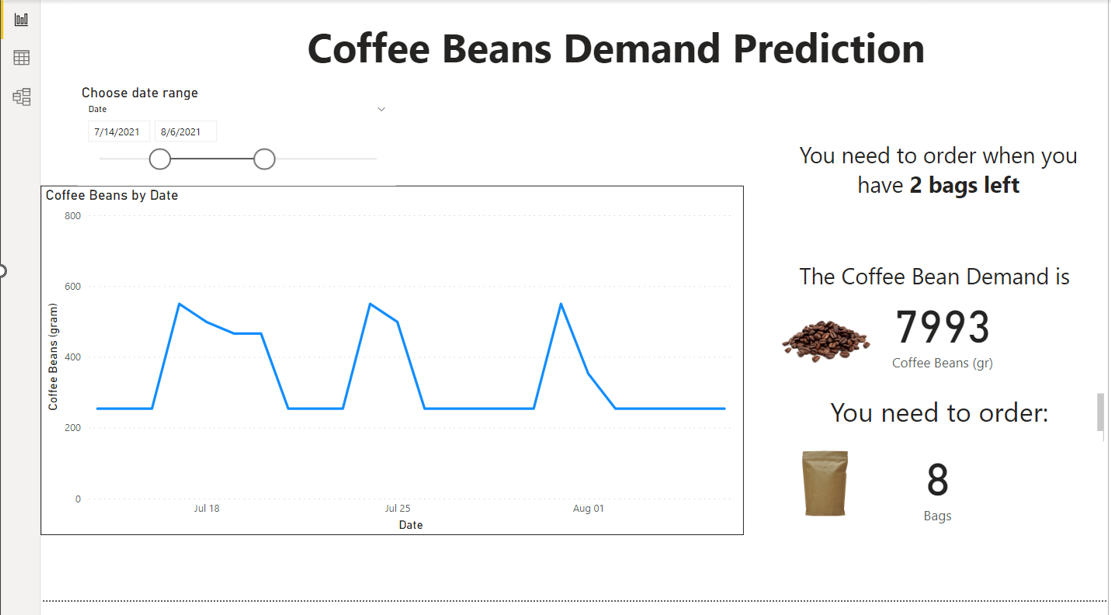Expand the collapsed pane arrow on left edge
This screenshot has width=1111, height=615.
[3, 270]
